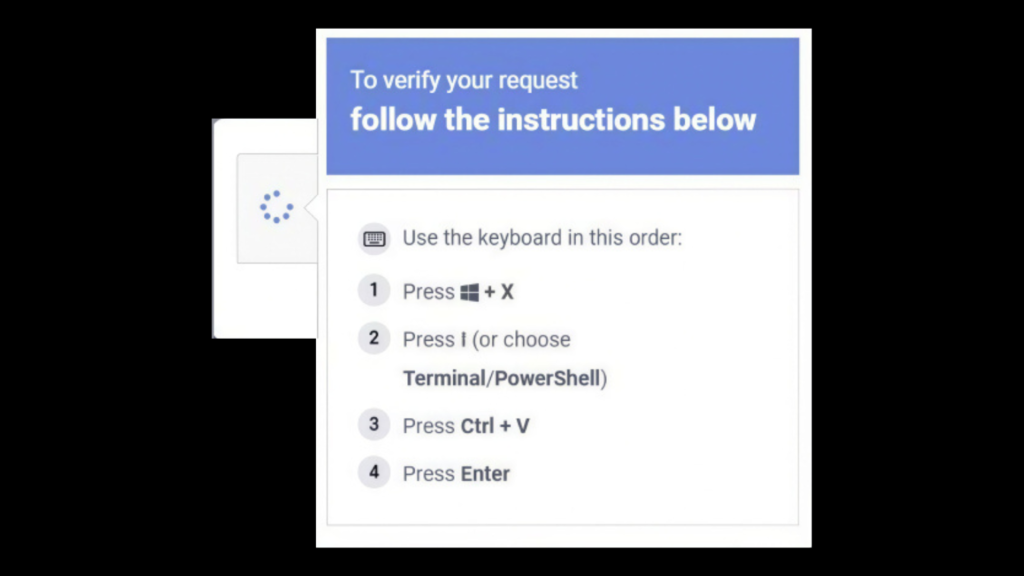The height and width of the screenshot is (576, 1024).
Task: Click the "To verify your request" text
Action: [x=464, y=80]
